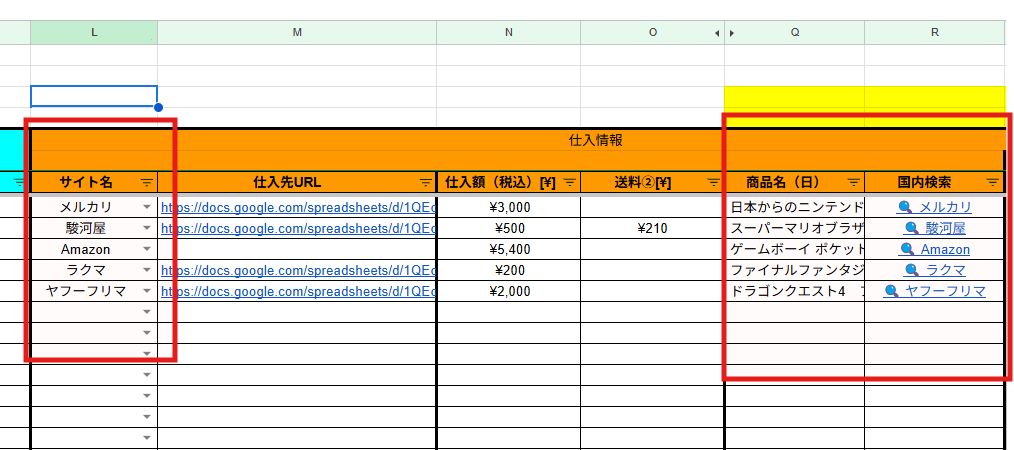Click the right arrow to expand hidden column P
Screen dimensions: 1014x450
[x=731, y=33]
